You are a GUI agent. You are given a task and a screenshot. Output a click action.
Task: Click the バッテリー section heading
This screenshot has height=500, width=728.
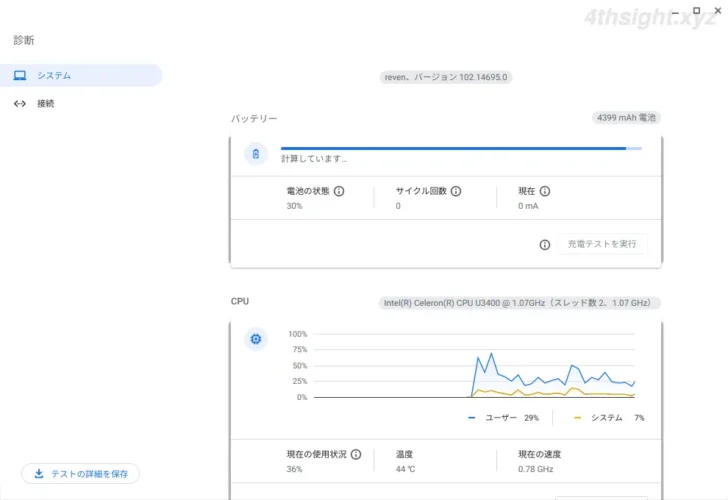254,119
